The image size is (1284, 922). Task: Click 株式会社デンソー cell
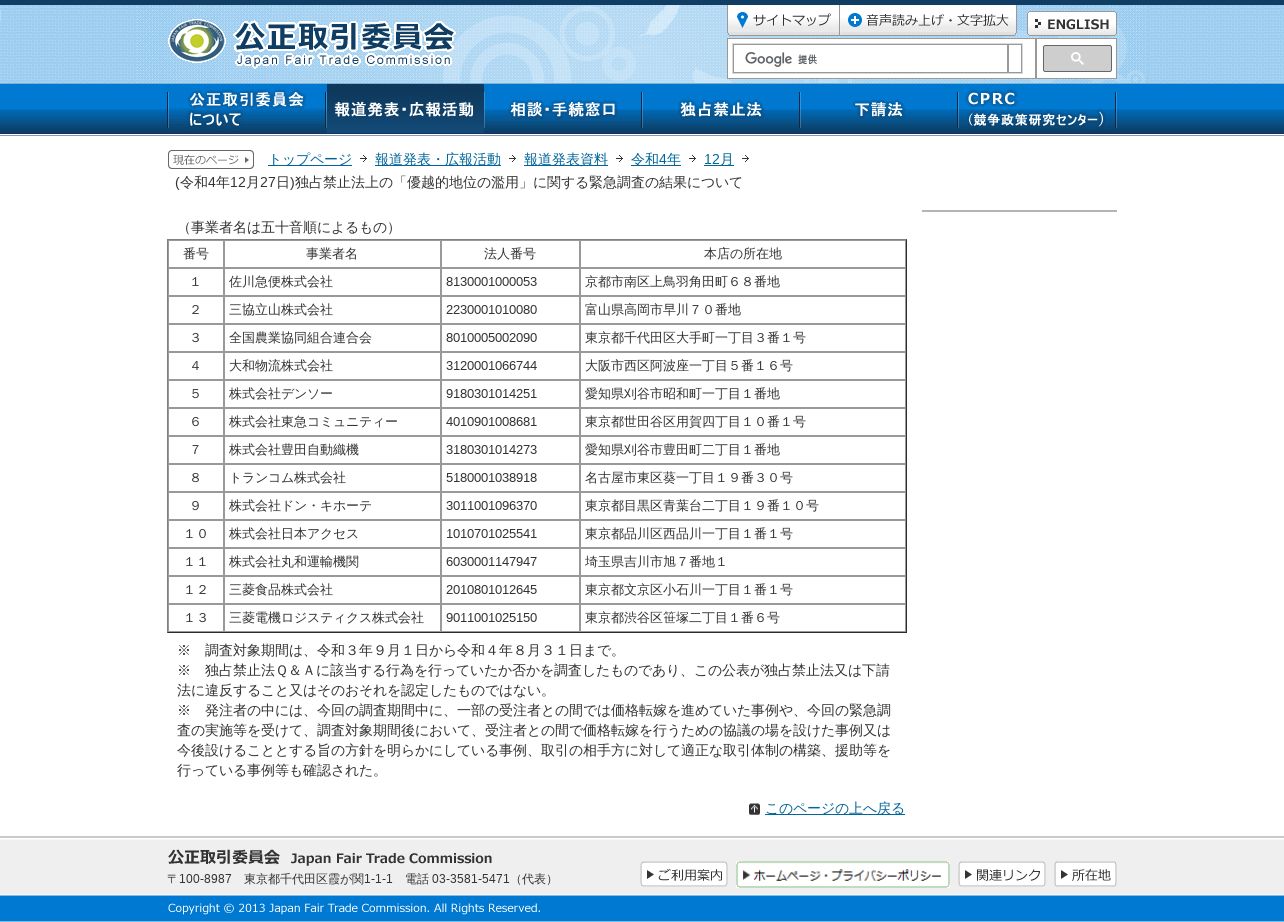point(332,394)
